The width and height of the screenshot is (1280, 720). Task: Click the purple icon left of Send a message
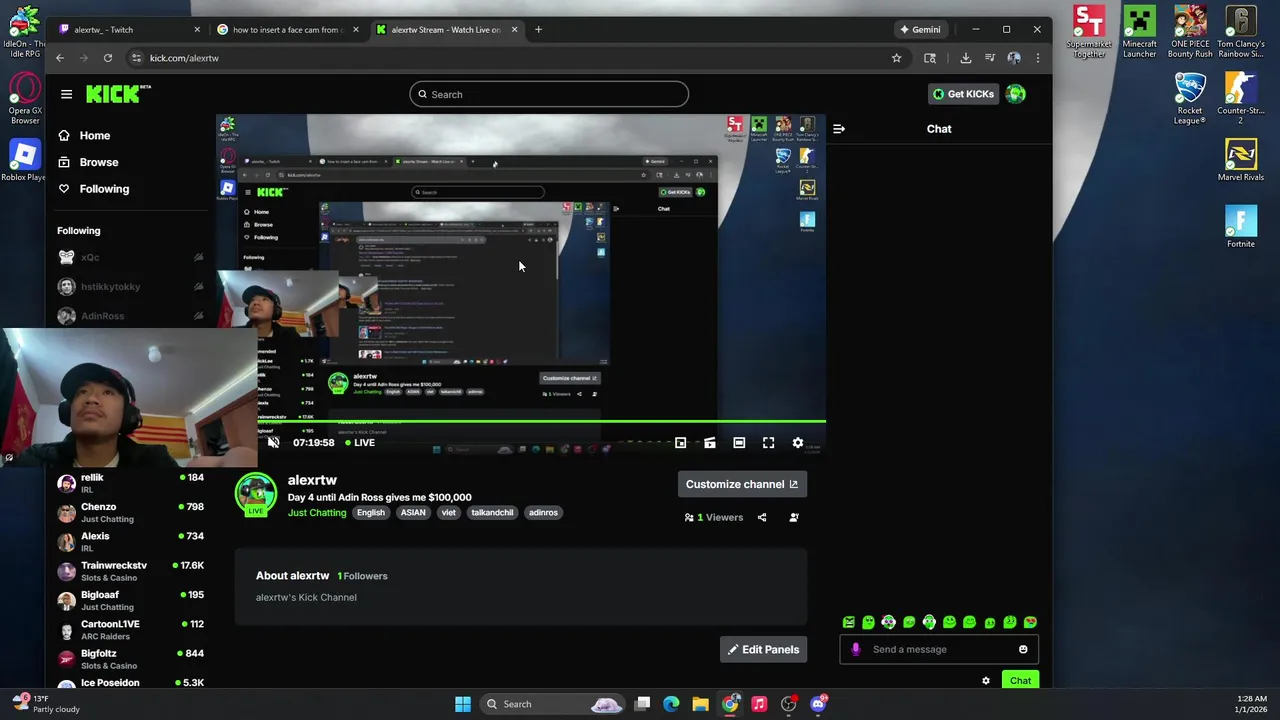click(855, 649)
